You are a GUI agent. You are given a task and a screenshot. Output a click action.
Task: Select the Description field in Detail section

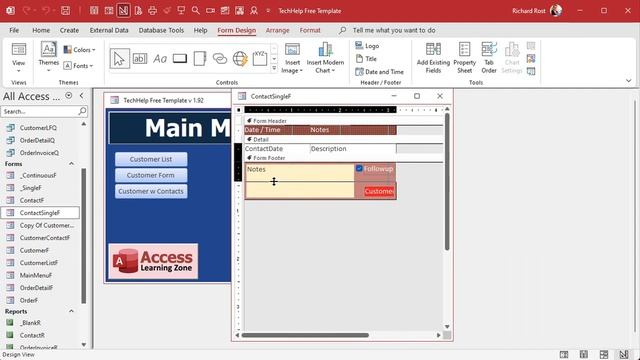(353, 149)
